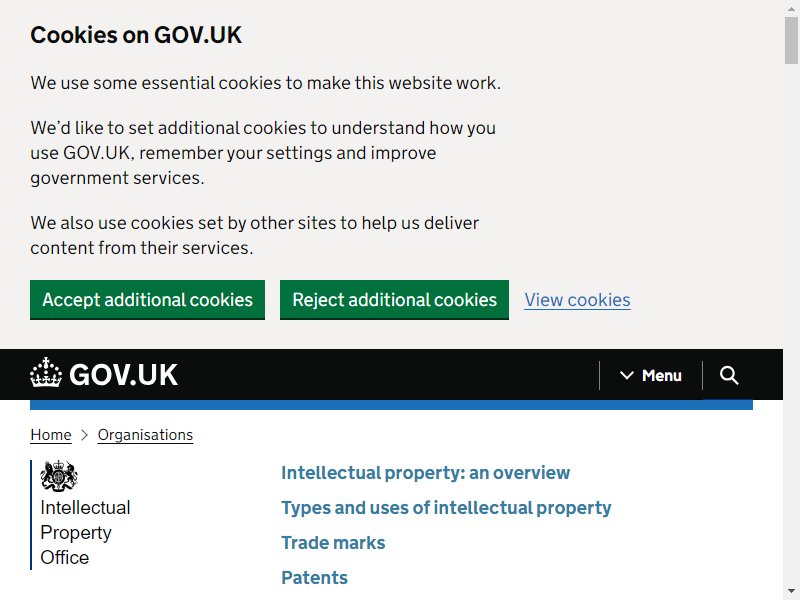The image size is (800, 600).
Task: Open the View cookies link
Action: [x=578, y=300]
